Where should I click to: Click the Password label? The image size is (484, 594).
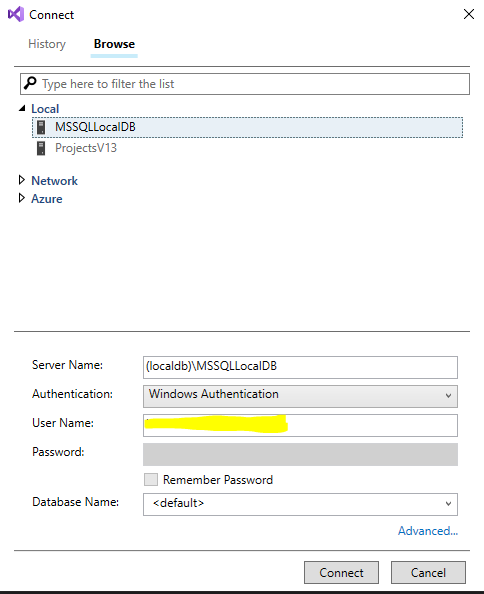point(58,452)
